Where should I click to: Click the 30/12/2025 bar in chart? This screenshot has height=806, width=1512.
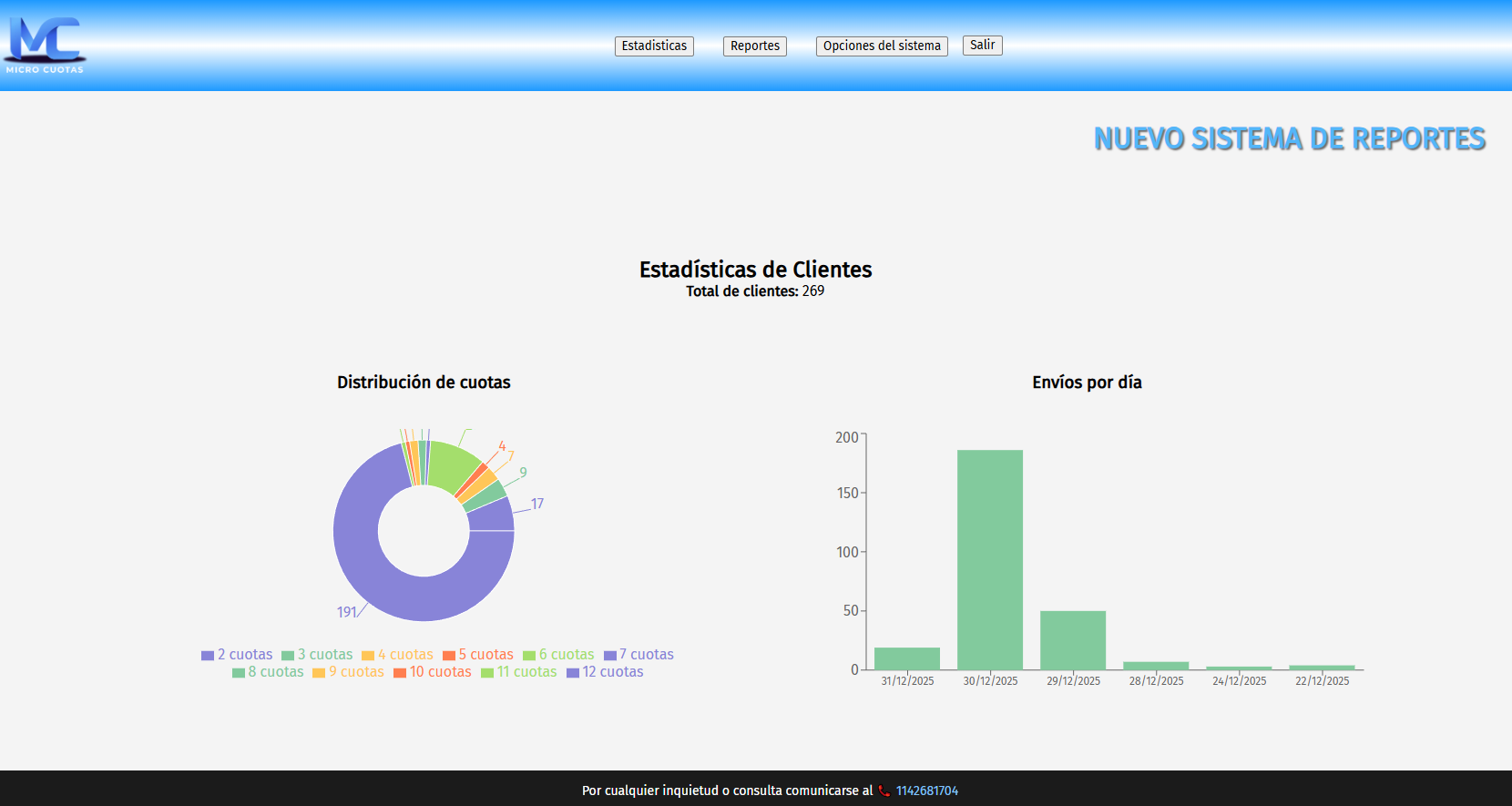point(990,560)
